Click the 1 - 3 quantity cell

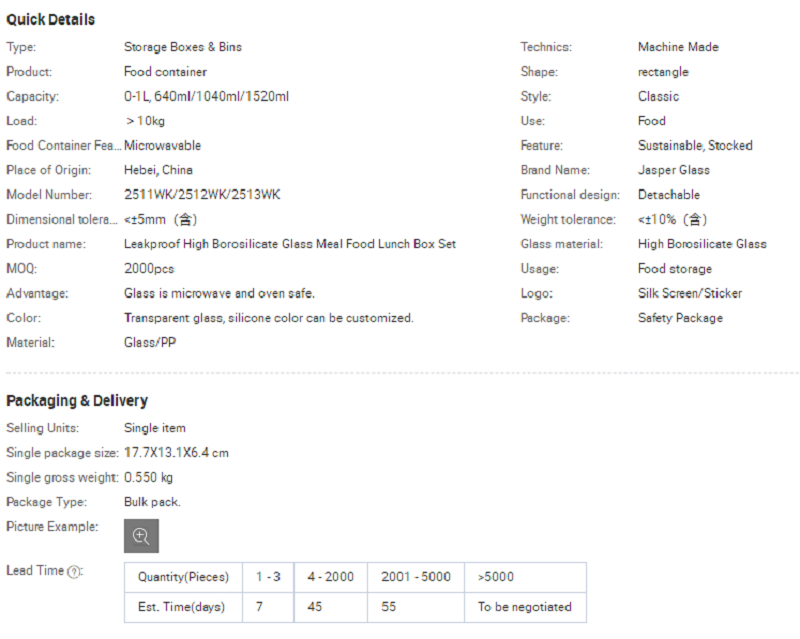coord(268,577)
